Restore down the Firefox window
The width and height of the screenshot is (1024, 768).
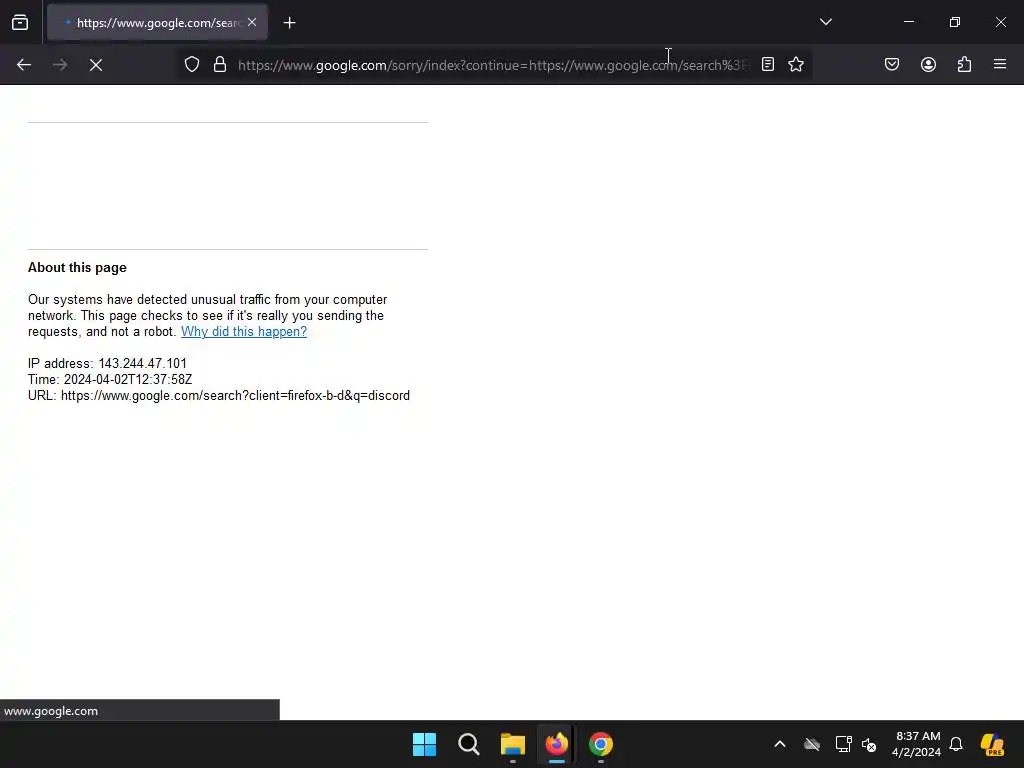coord(955,22)
